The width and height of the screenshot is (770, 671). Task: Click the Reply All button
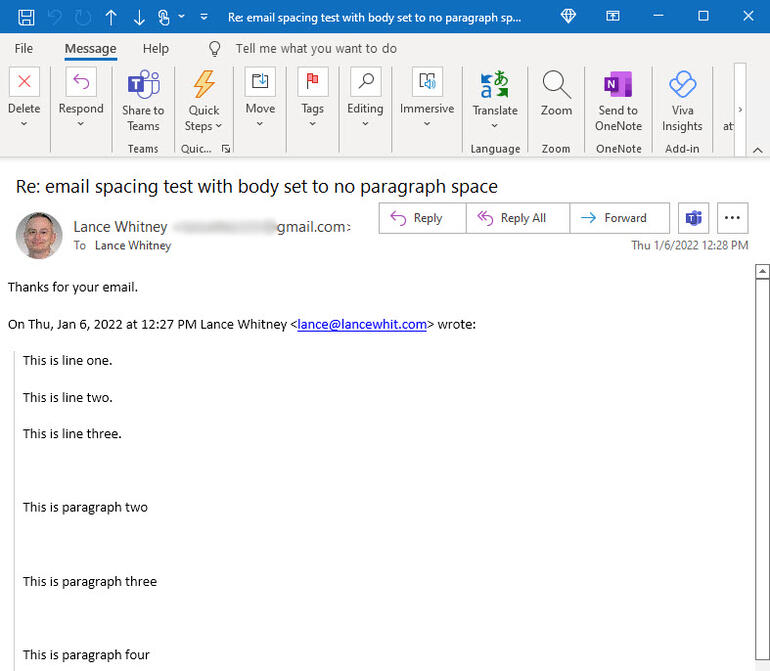518,218
